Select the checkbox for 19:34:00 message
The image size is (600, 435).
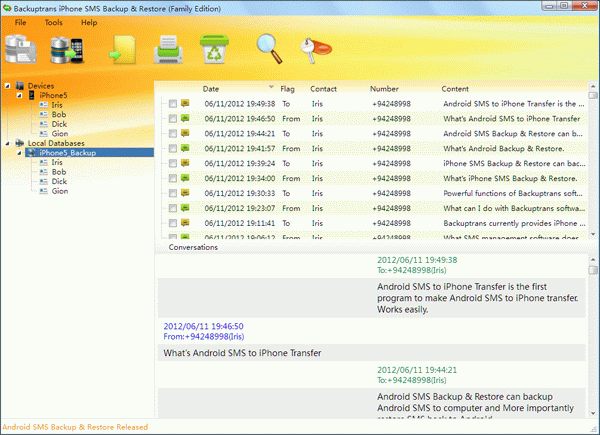(173, 178)
